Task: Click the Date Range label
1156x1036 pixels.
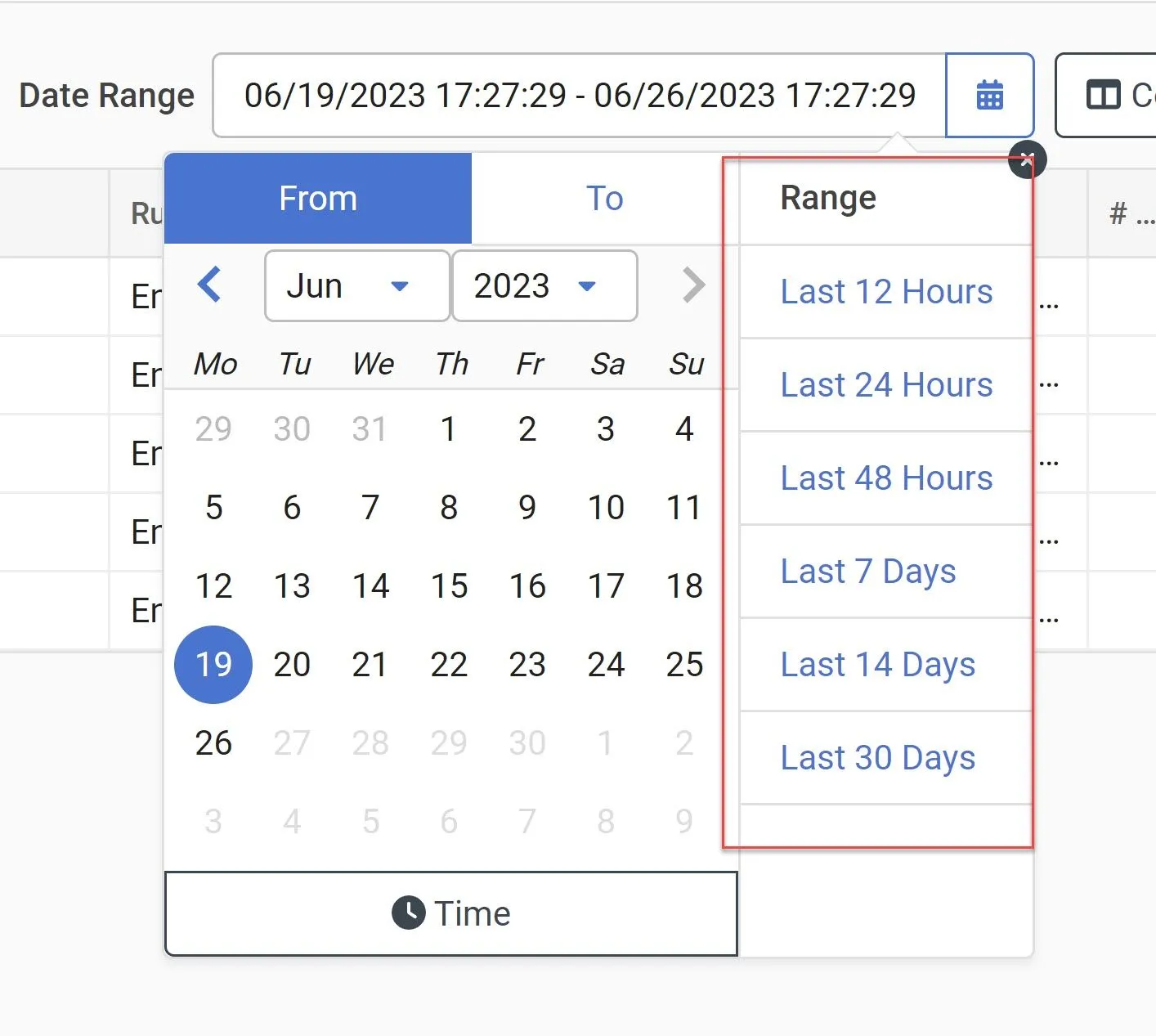Action: coord(107,96)
